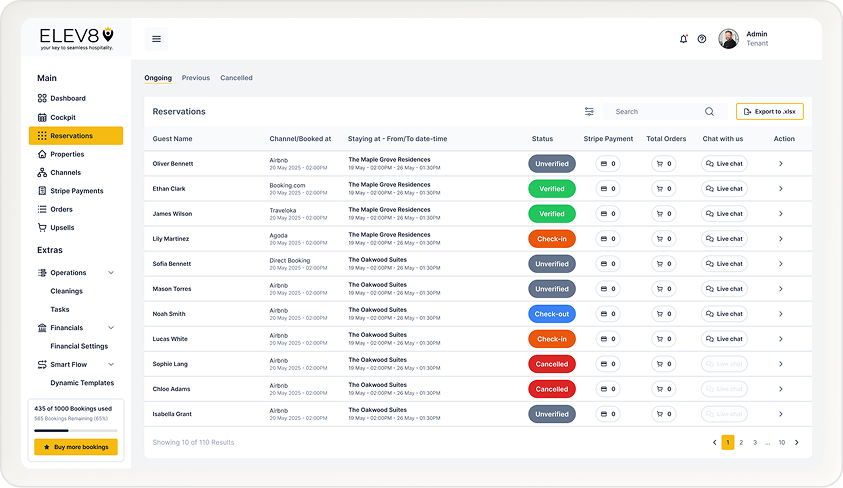Click the cart orders icon for Ethan Clark

tap(664, 189)
